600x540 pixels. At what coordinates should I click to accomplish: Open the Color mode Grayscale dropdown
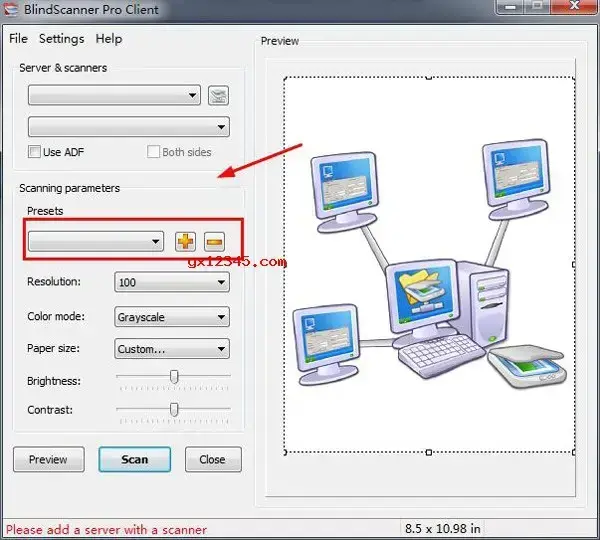click(172, 317)
